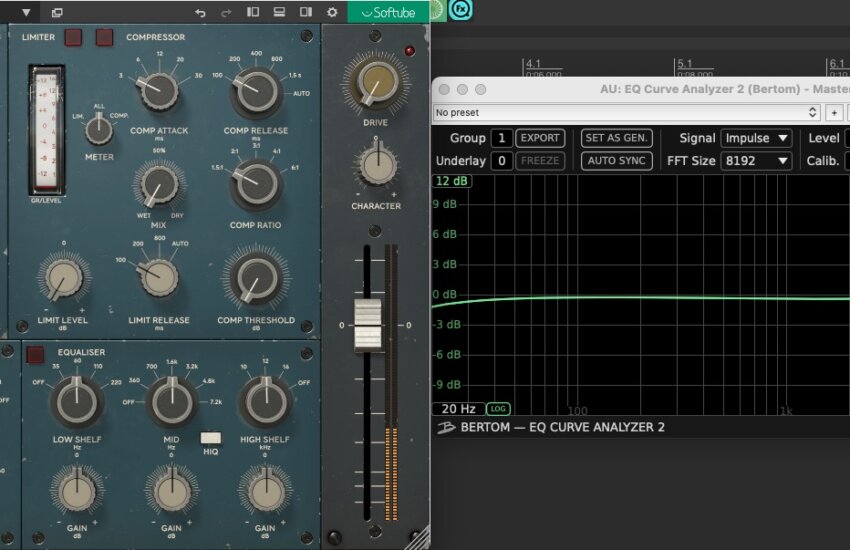
Task: Click the output volume fader handle
Action: click(369, 323)
